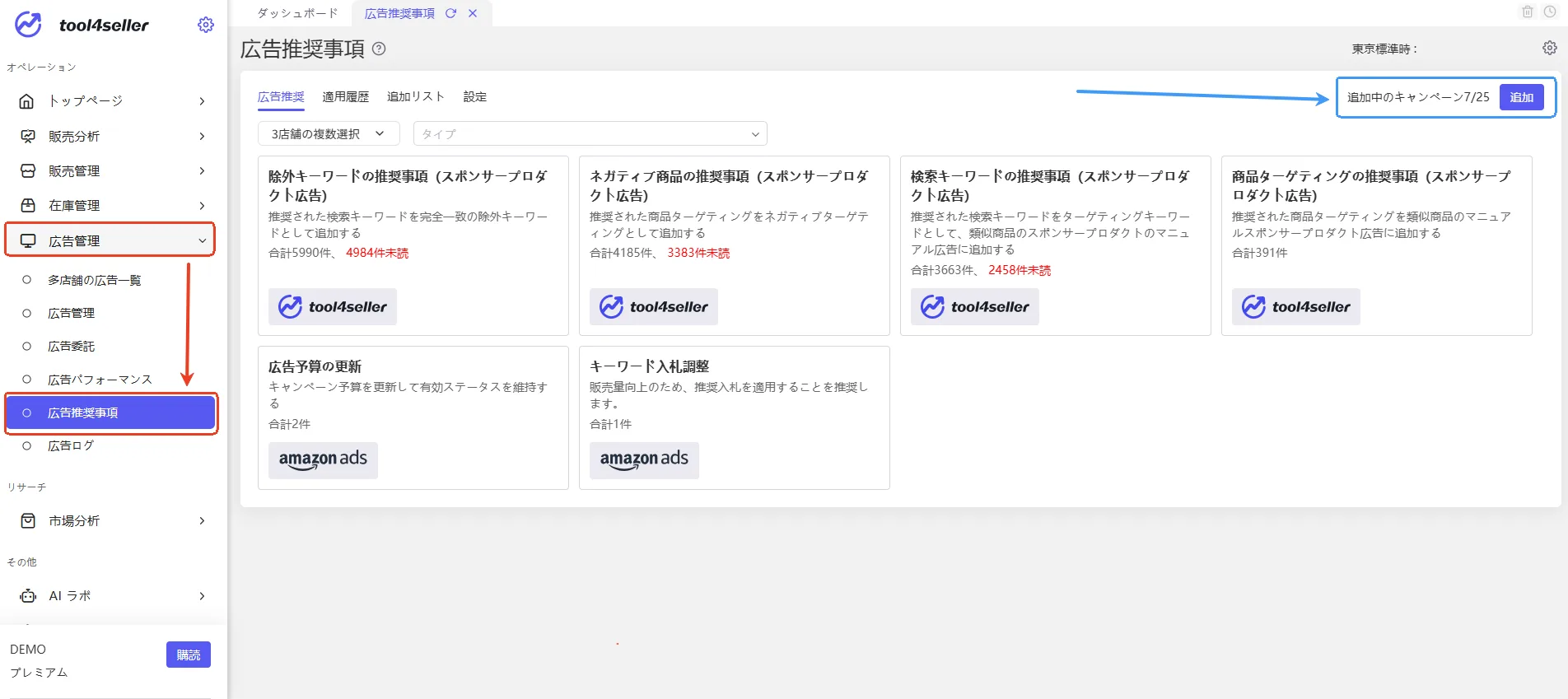Open the キーワード入札調整 card title
The image size is (1568, 699).
point(650,366)
